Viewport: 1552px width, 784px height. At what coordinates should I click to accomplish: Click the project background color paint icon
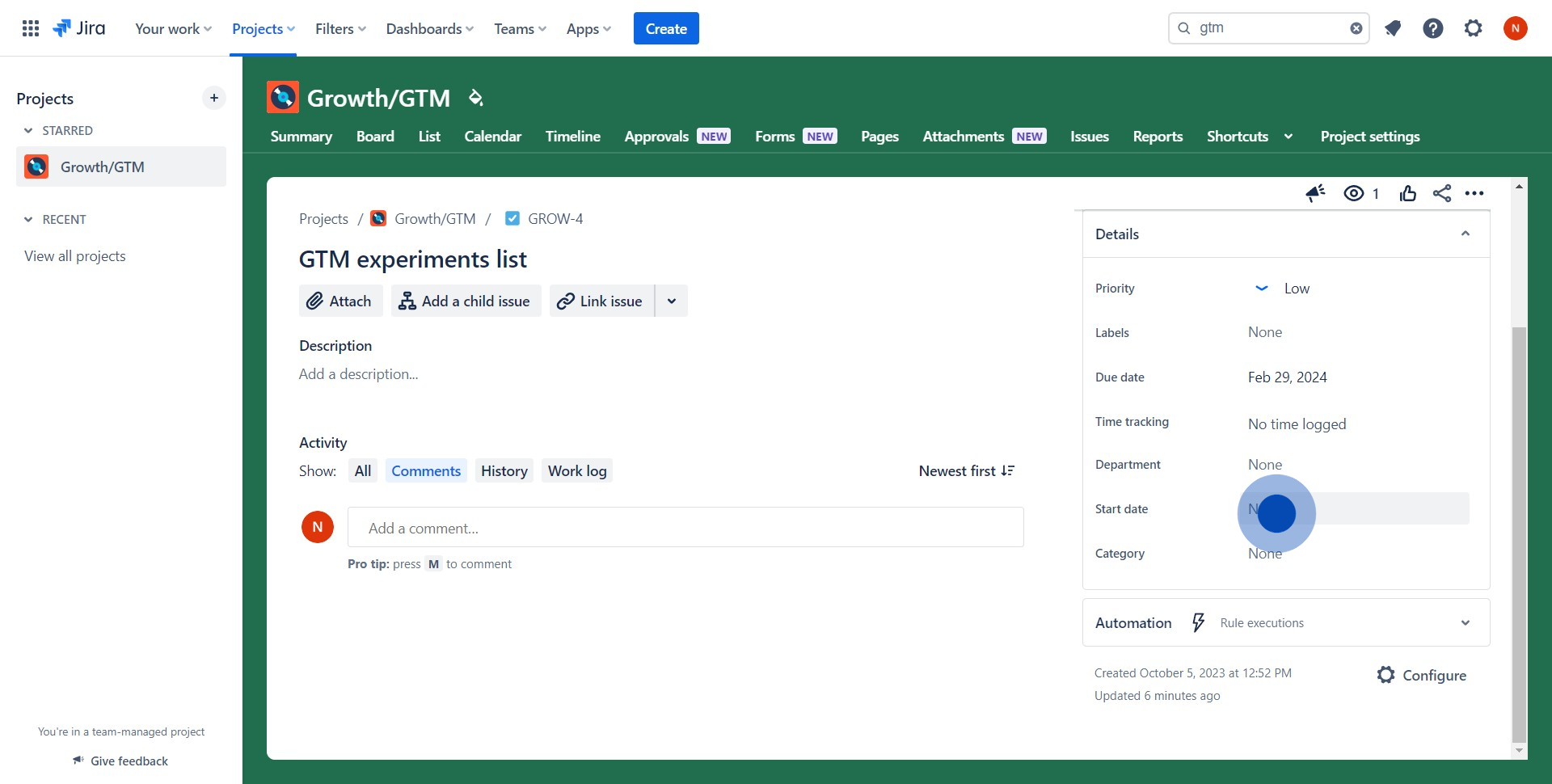(476, 98)
